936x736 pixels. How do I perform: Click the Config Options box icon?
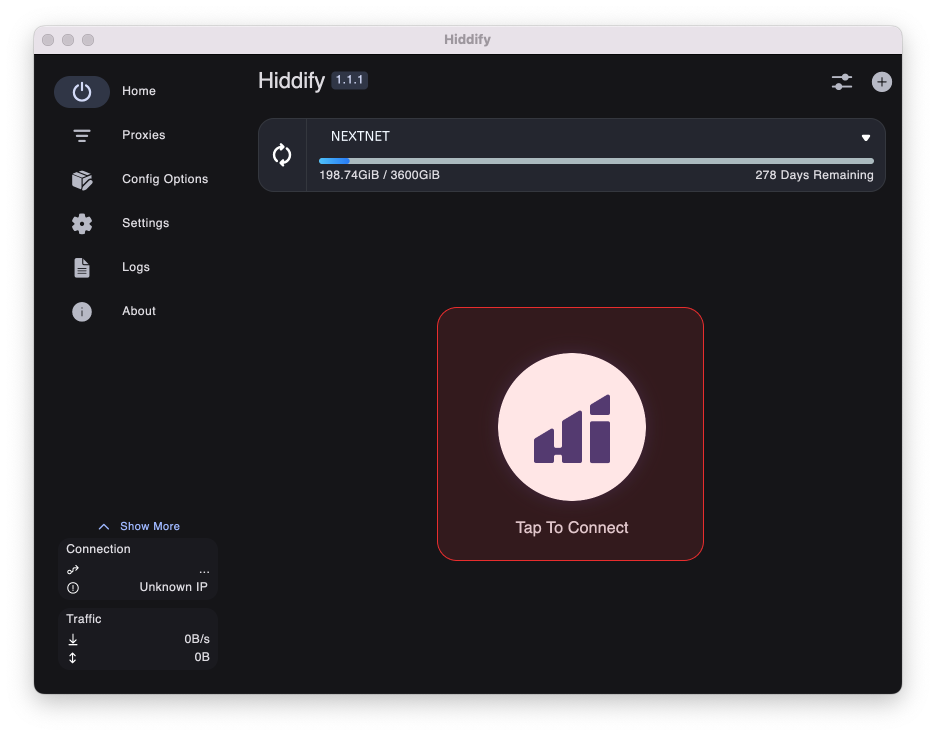82,180
